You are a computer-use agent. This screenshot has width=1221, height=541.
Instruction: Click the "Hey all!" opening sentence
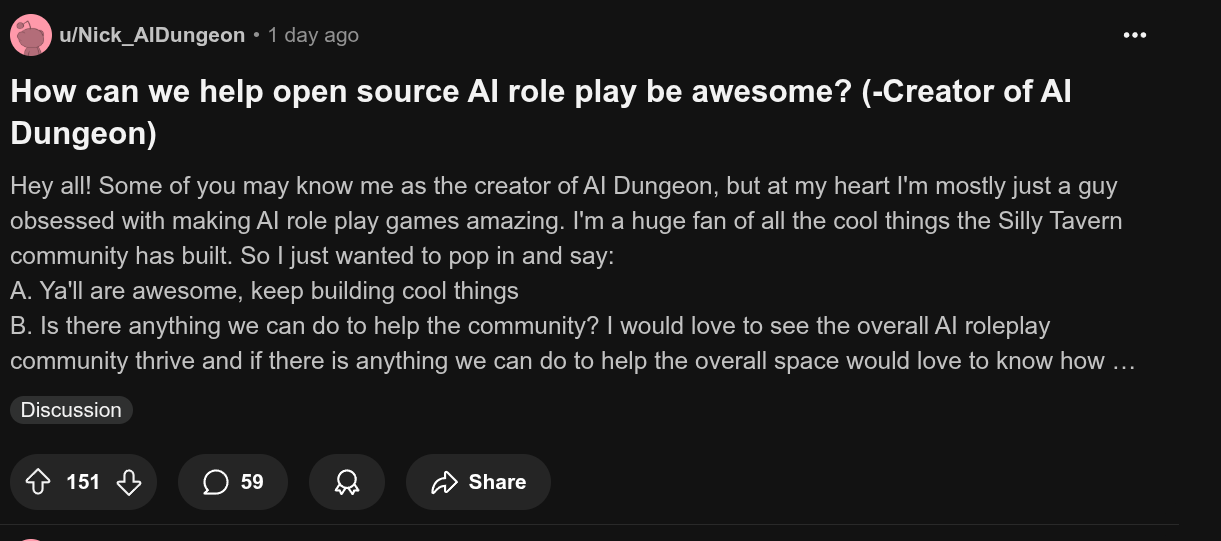pyautogui.click(x=51, y=186)
